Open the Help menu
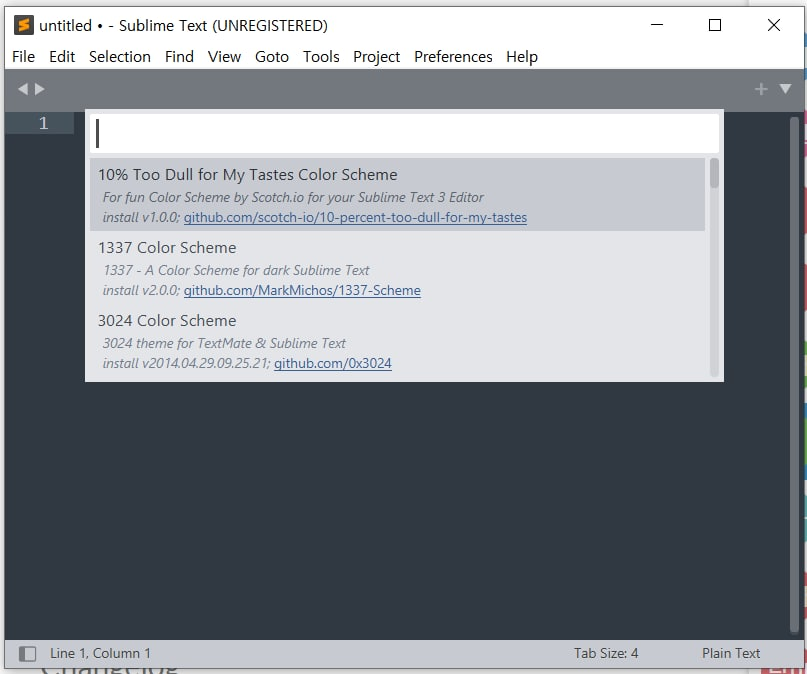 pyautogui.click(x=522, y=57)
